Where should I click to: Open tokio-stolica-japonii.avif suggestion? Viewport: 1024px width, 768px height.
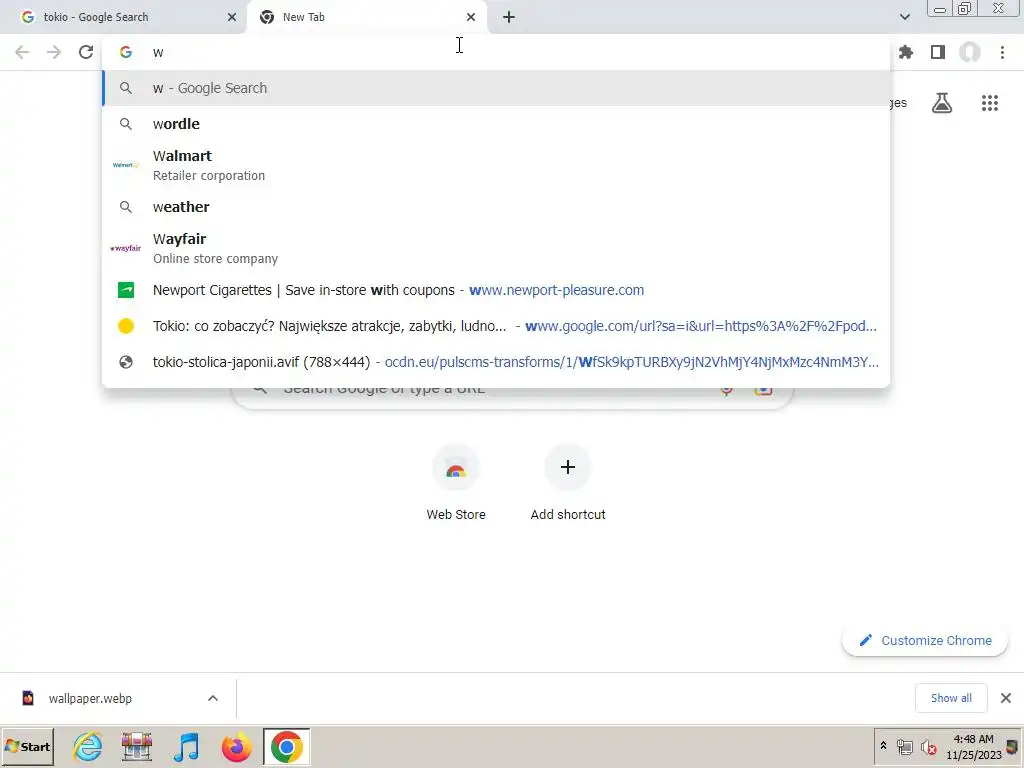click(x=496, y=362)
